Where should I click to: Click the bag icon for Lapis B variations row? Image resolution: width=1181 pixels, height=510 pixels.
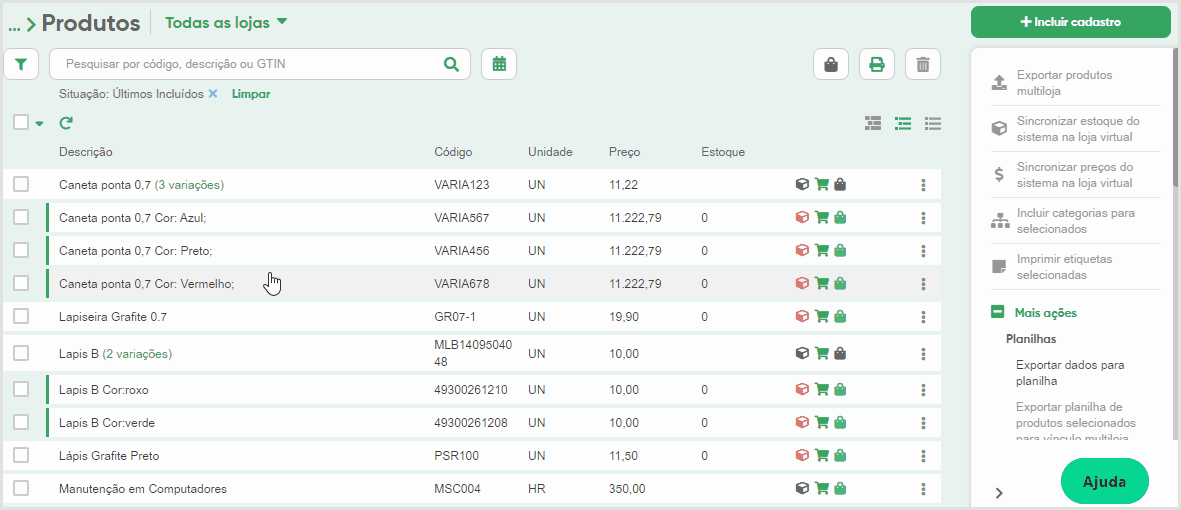tap(841, 353)
